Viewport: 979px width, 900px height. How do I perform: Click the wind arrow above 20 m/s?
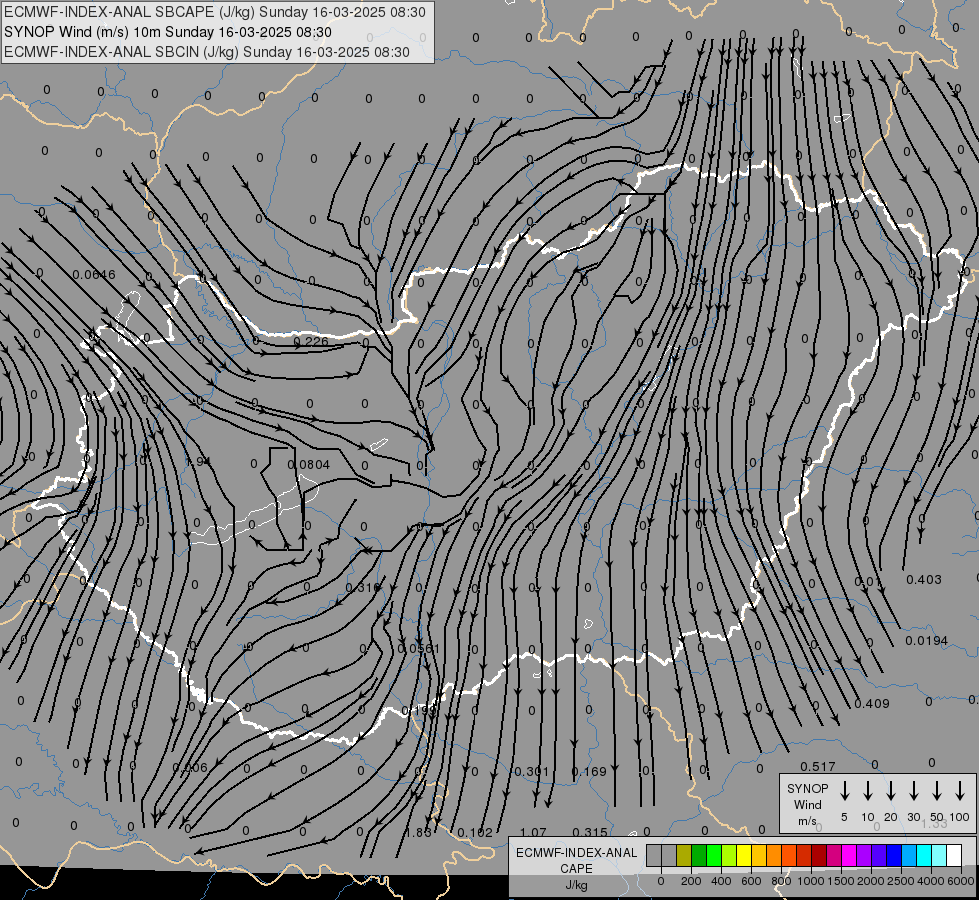pyautogui.click(x=891, y=791)
